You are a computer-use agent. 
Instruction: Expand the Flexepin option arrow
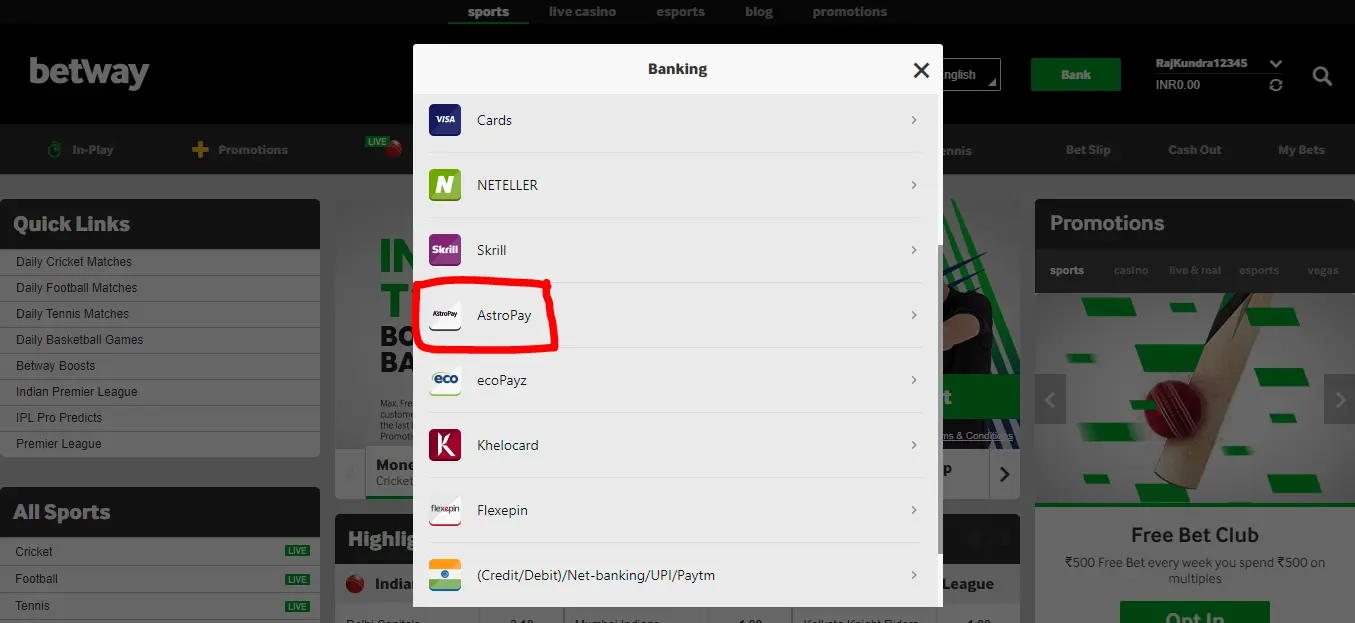(x=914, y=510)
